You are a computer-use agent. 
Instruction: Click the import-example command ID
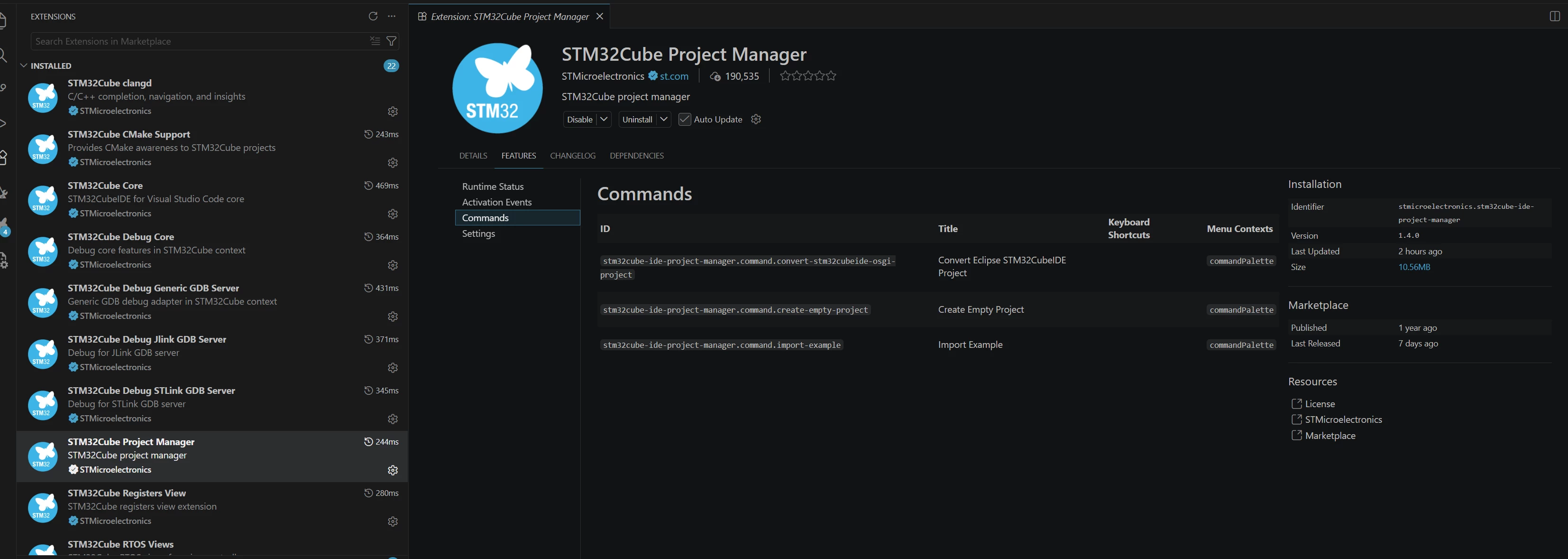pyautogui.click(x=721, y=345)
